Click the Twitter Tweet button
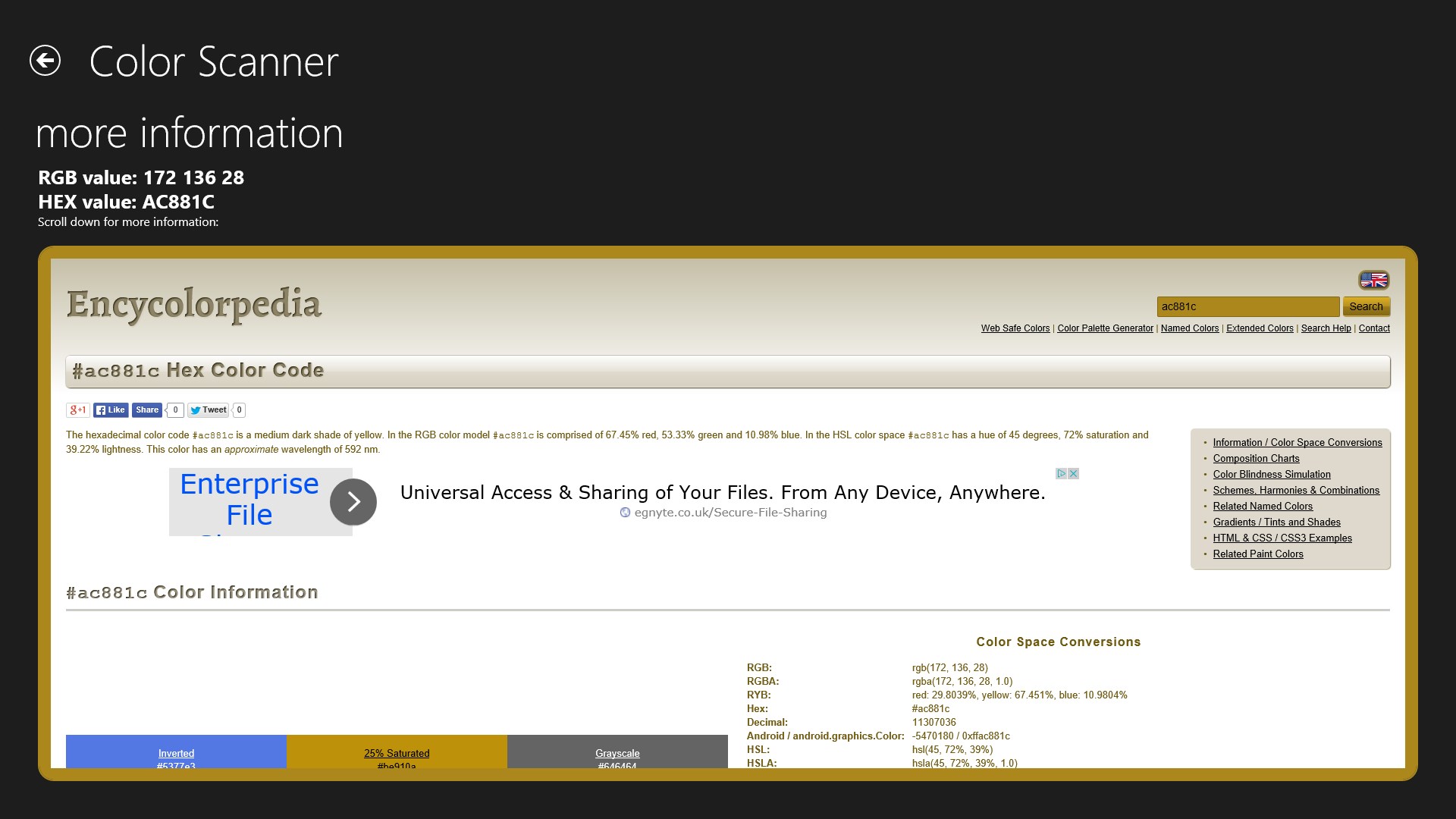 click(x=209, y=410)
